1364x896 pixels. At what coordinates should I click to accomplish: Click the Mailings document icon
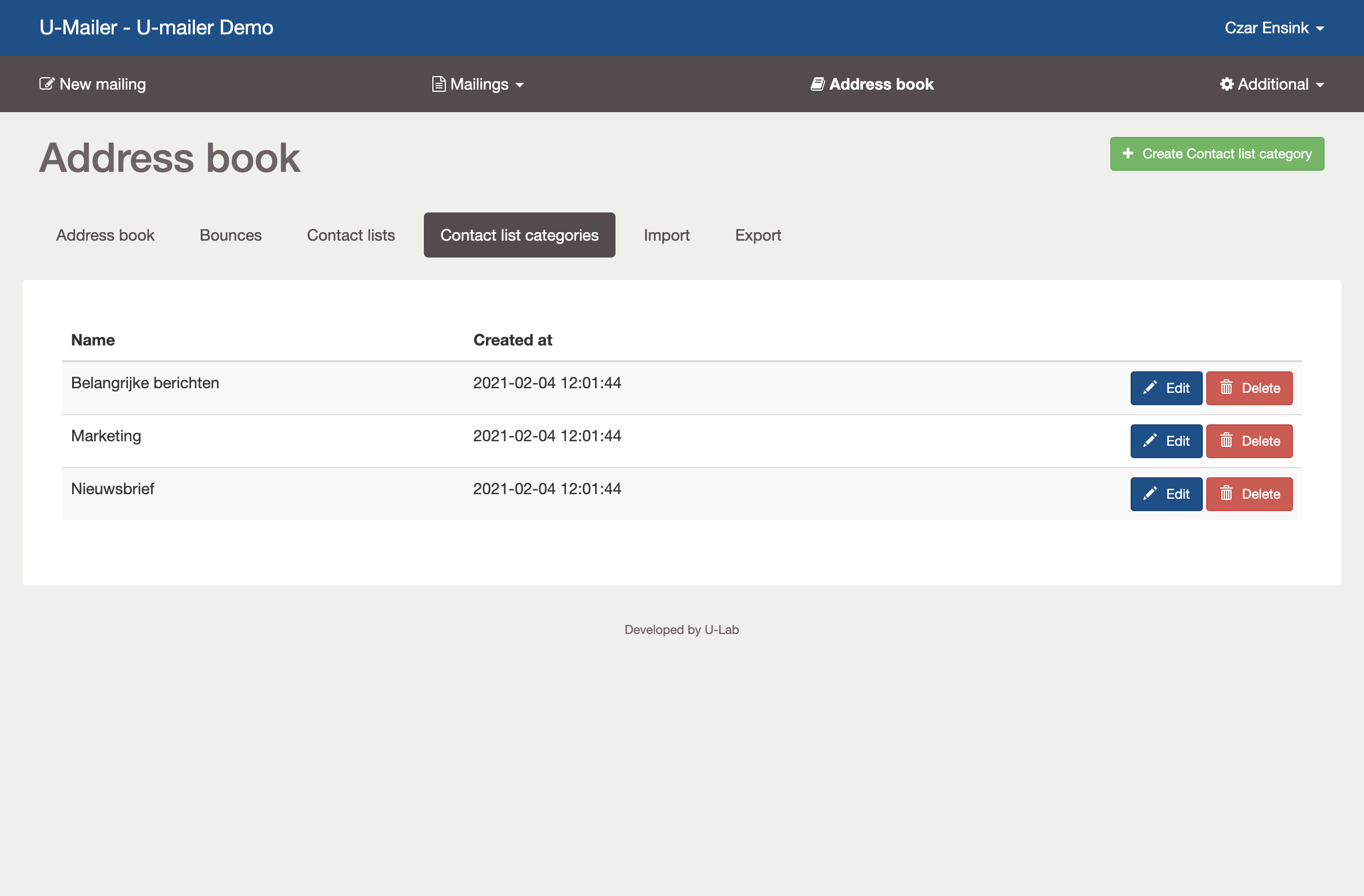[x=439, y=84]
